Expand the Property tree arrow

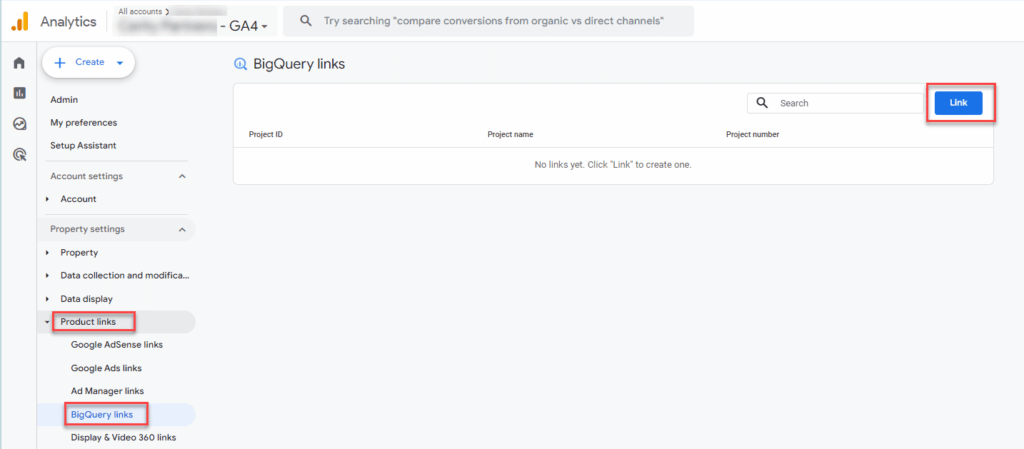48,253
